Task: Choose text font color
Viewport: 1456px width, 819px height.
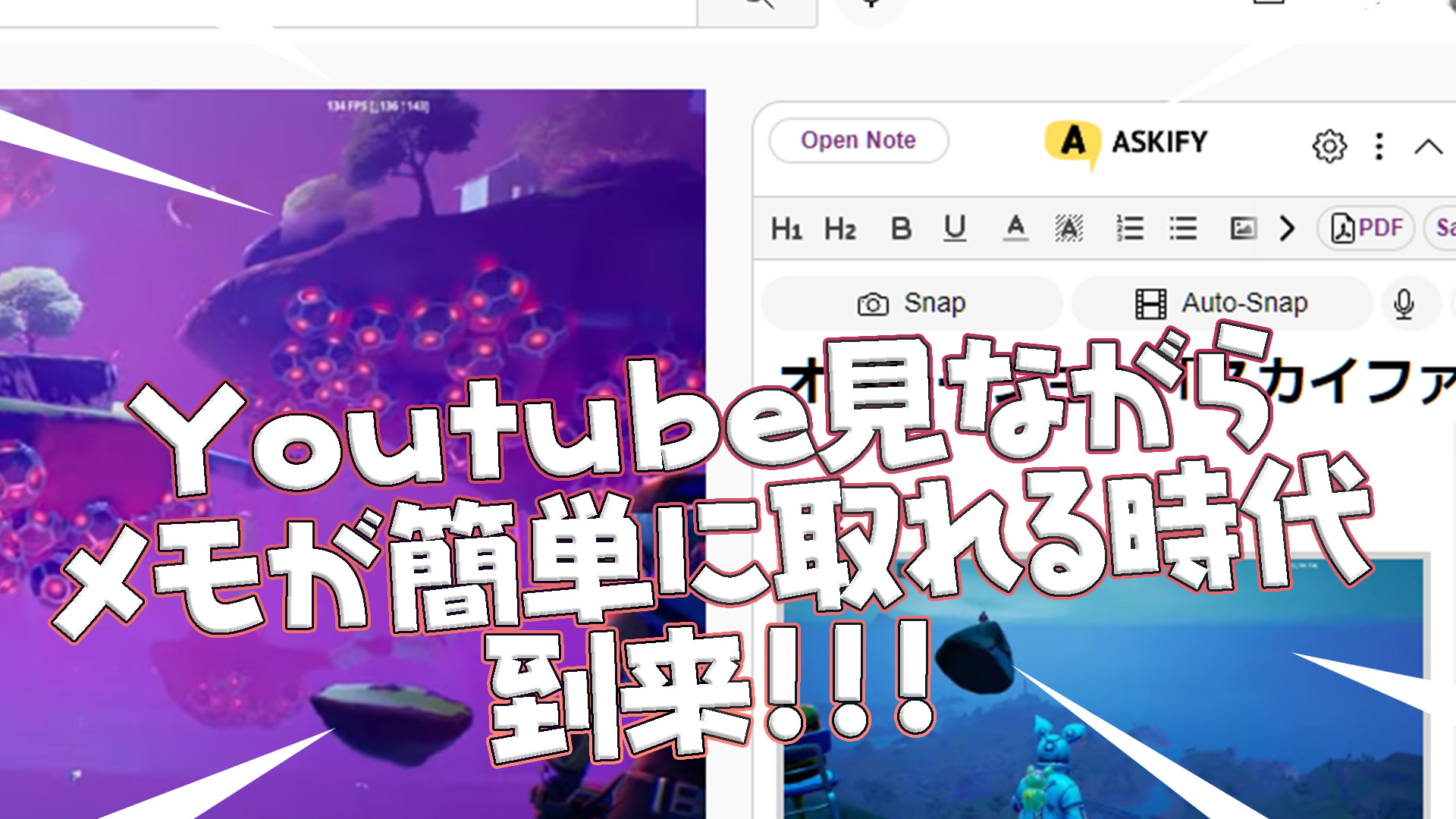Action: coord(1015,228)
